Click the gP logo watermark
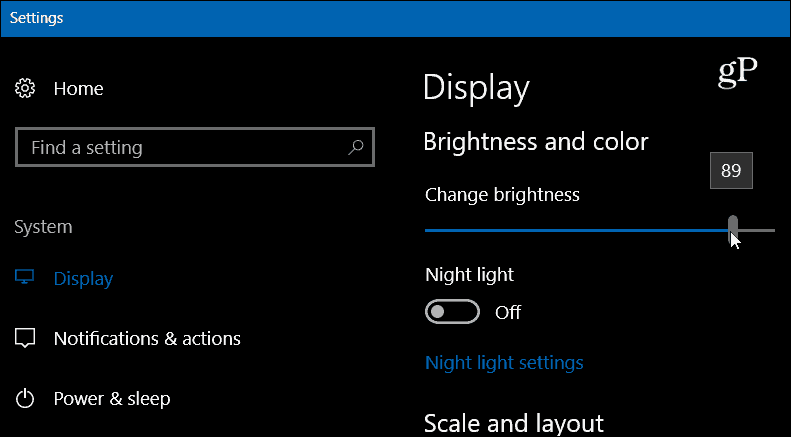This screenshot has height=437, width=791. pos(738,73)
